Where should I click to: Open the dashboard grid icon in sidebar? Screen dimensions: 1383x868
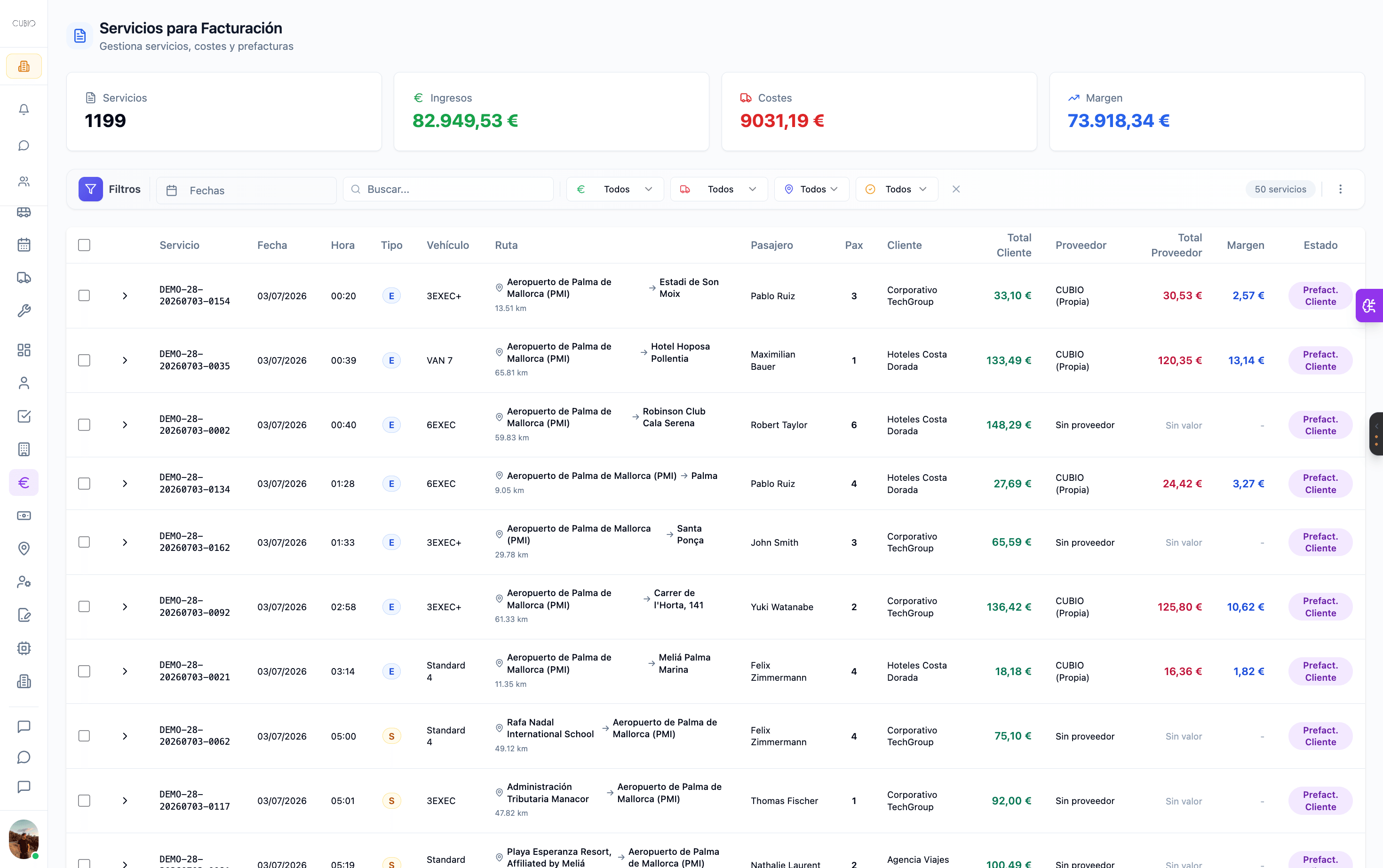click(24, 350)
